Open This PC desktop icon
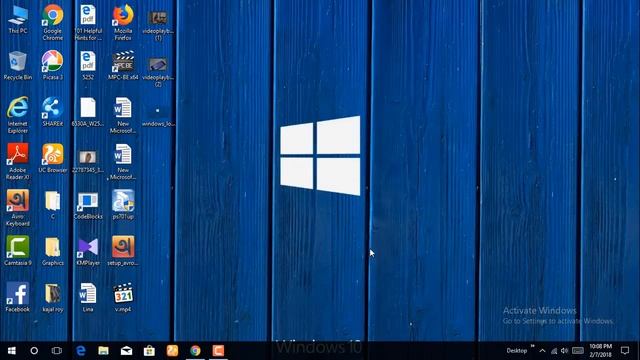 pyautogui.click(x=18, y=19)
